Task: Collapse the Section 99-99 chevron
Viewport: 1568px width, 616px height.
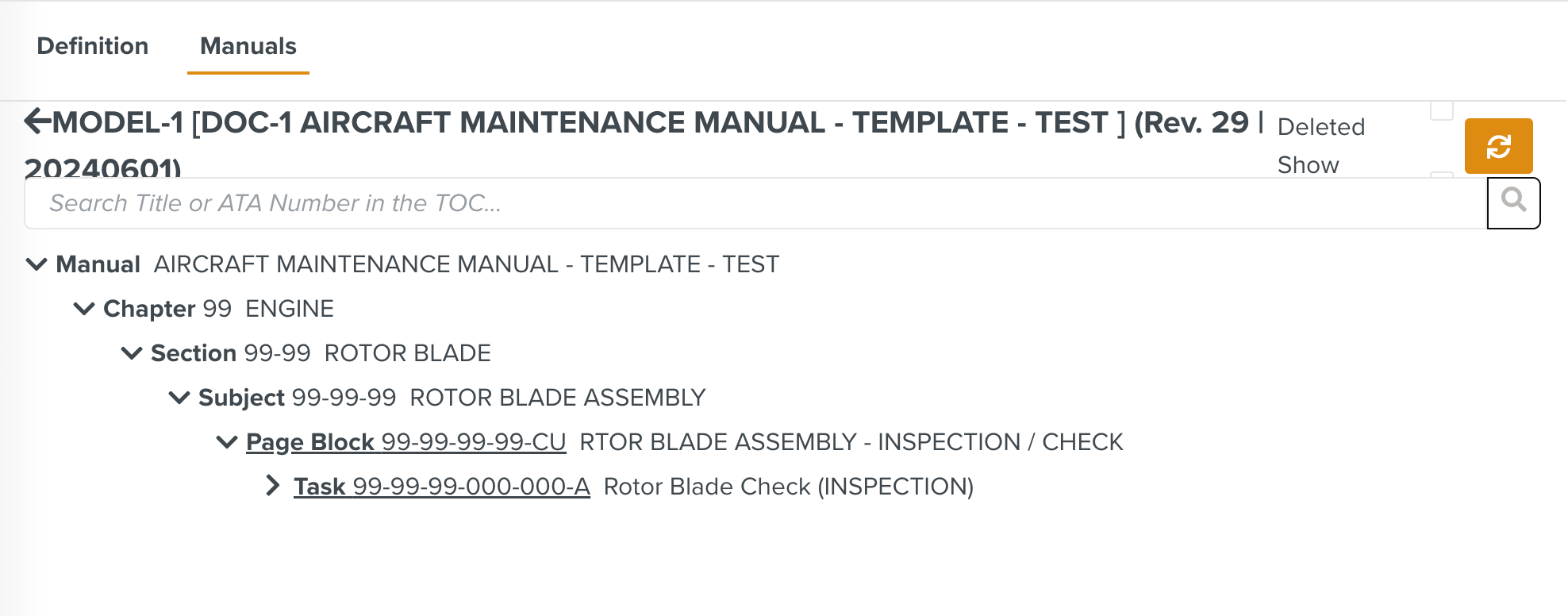Action: coord(132,353)
